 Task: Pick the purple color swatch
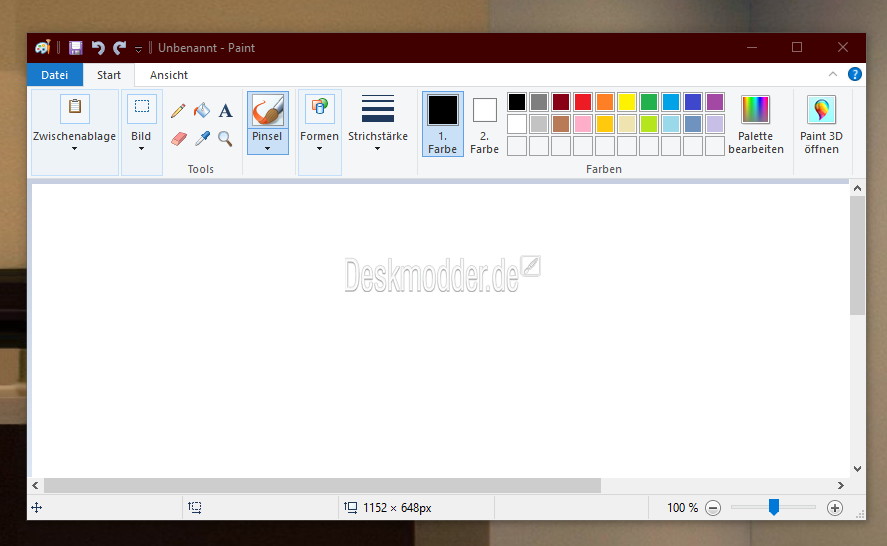click(715, 102)
